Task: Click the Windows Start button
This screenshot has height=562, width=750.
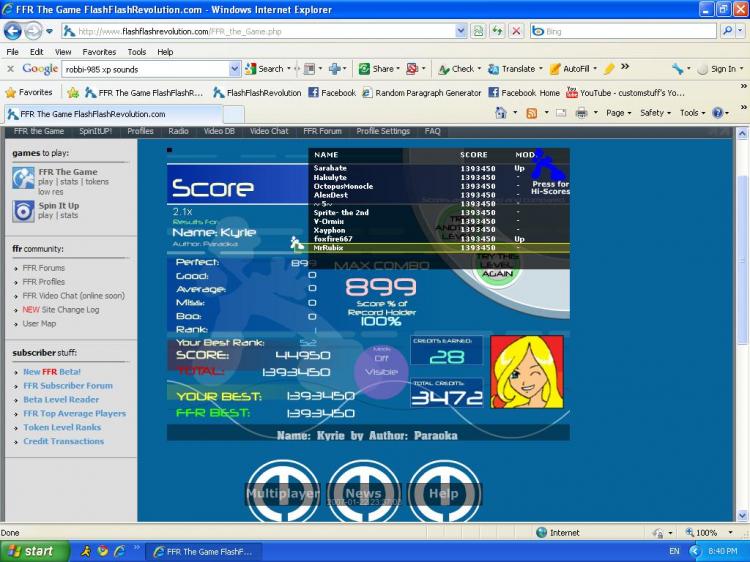Action: [34, 551]
